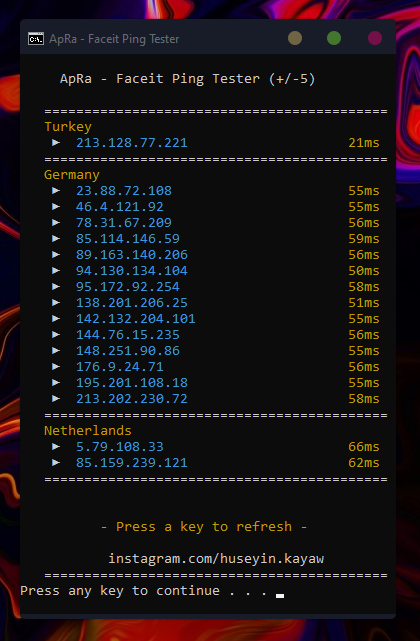Click the 21ms ping value for Turkey
420x641 pixels.
pyautogui.click(x=364, y=143)
